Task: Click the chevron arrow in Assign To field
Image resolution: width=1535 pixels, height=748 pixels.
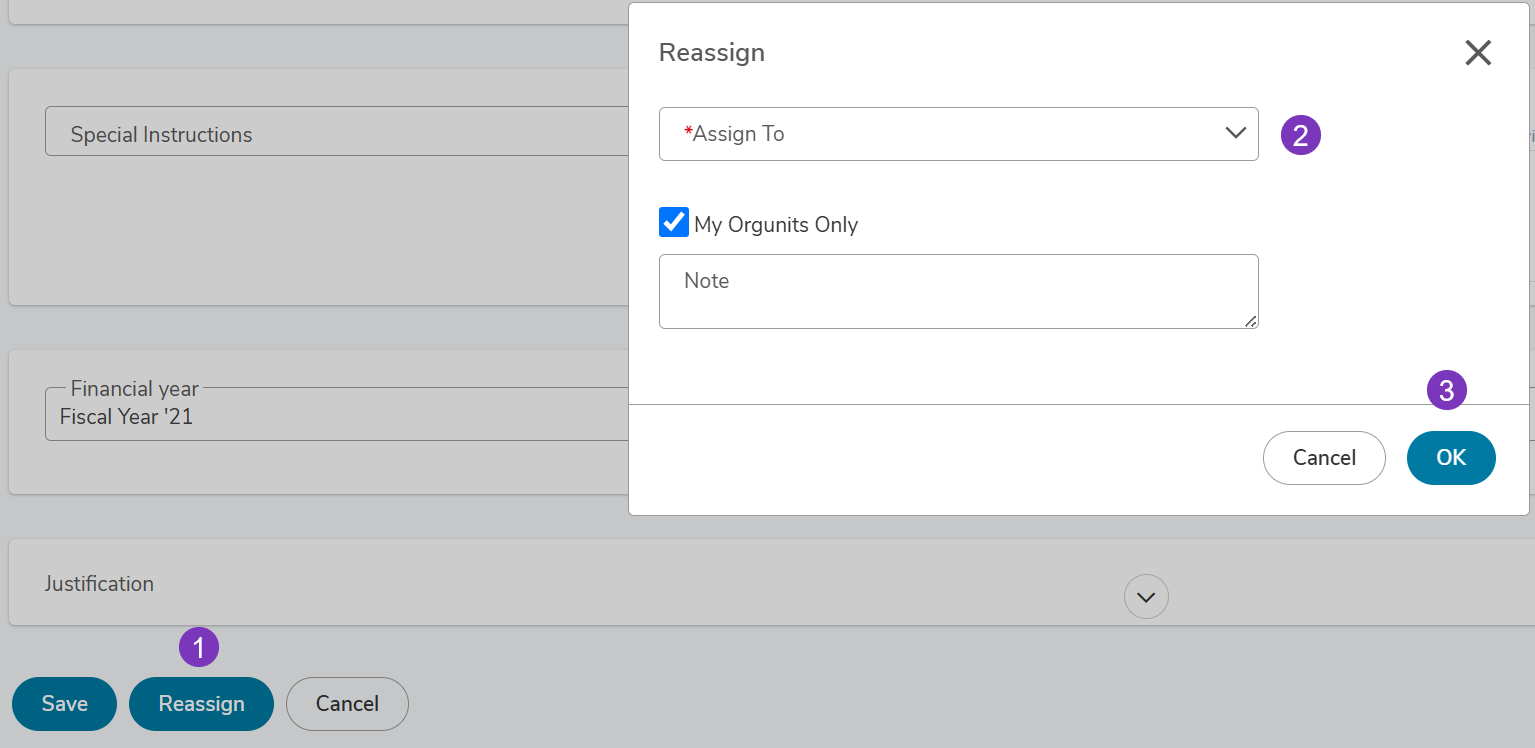Action: point(1236,133)
